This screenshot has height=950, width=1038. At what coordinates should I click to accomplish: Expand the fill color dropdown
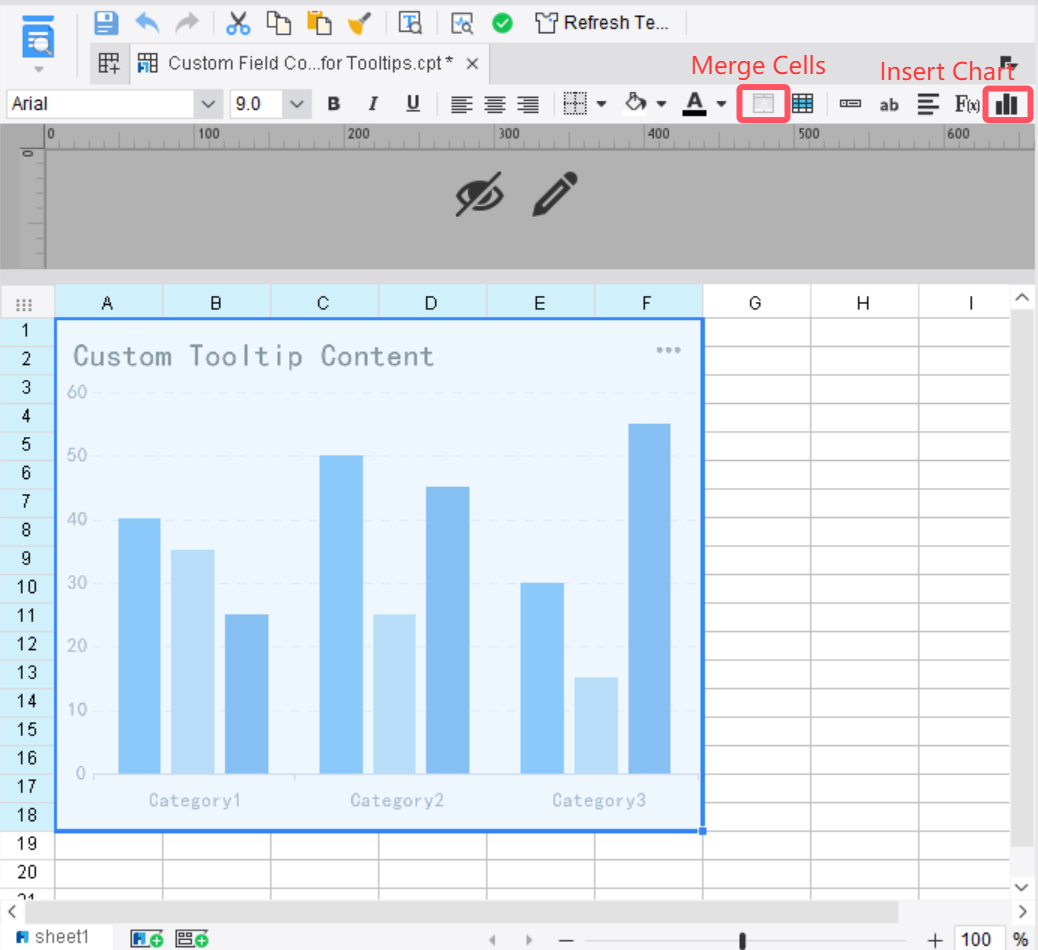point(662,103)
